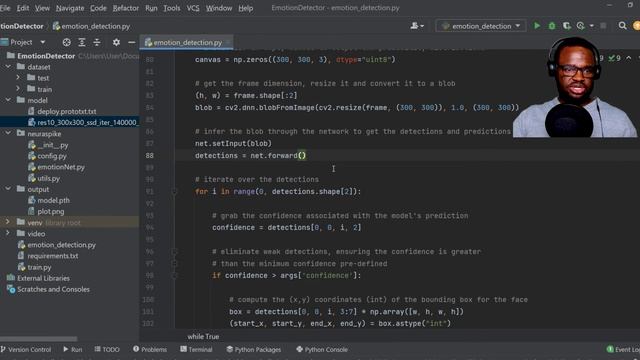Open the Refactor menu

pyautogui.click(x=126, y=8)
